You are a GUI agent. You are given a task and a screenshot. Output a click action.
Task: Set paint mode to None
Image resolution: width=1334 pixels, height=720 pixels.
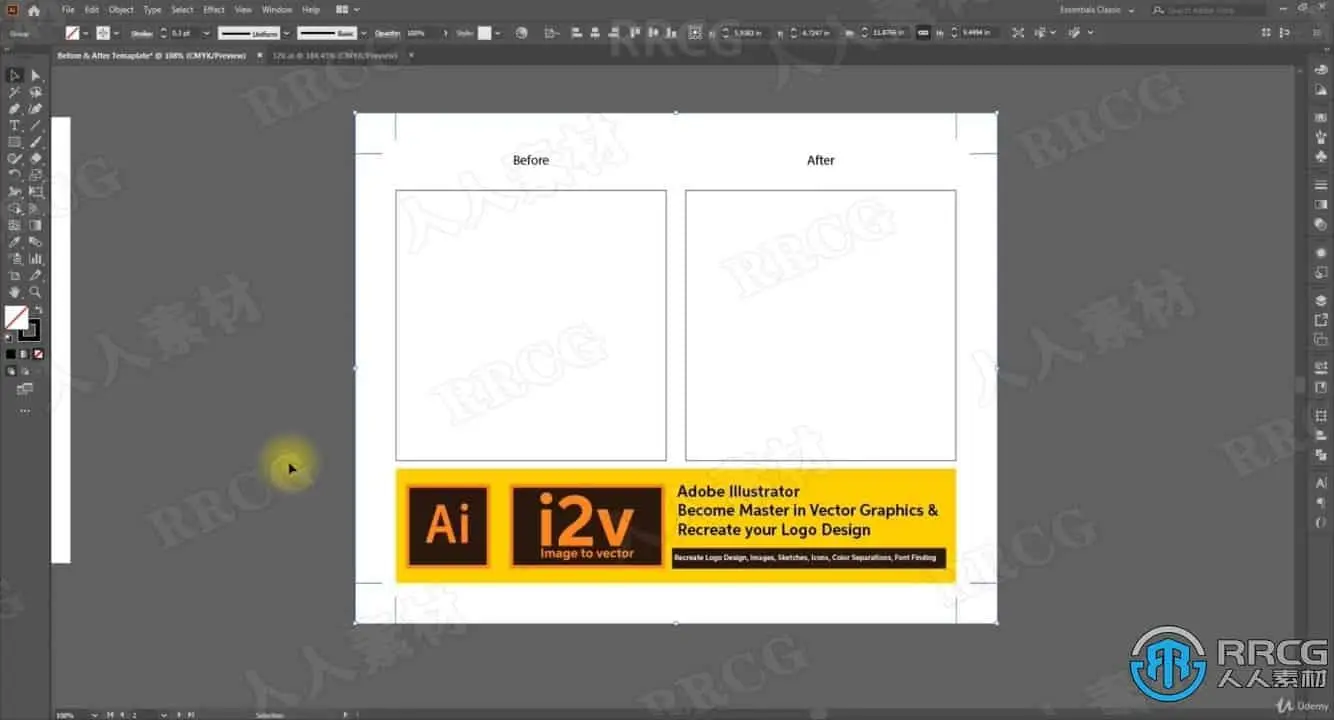(38, 354)
